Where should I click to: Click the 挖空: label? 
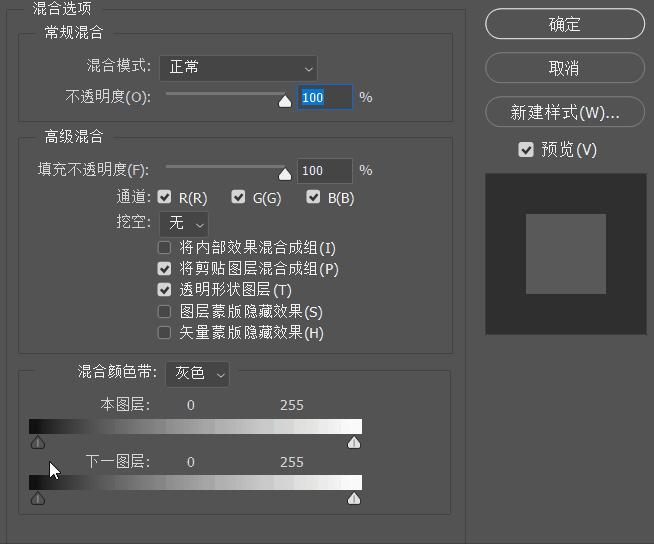coord(133,222)
